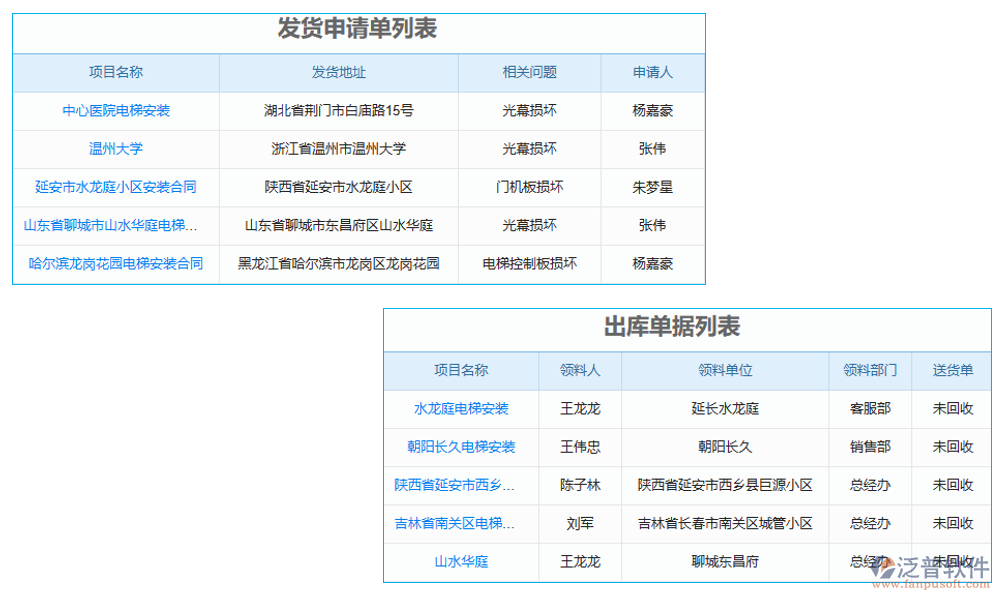Open the 哈尔滨龙岗花园电梯安装合同 link

(116, 264)
